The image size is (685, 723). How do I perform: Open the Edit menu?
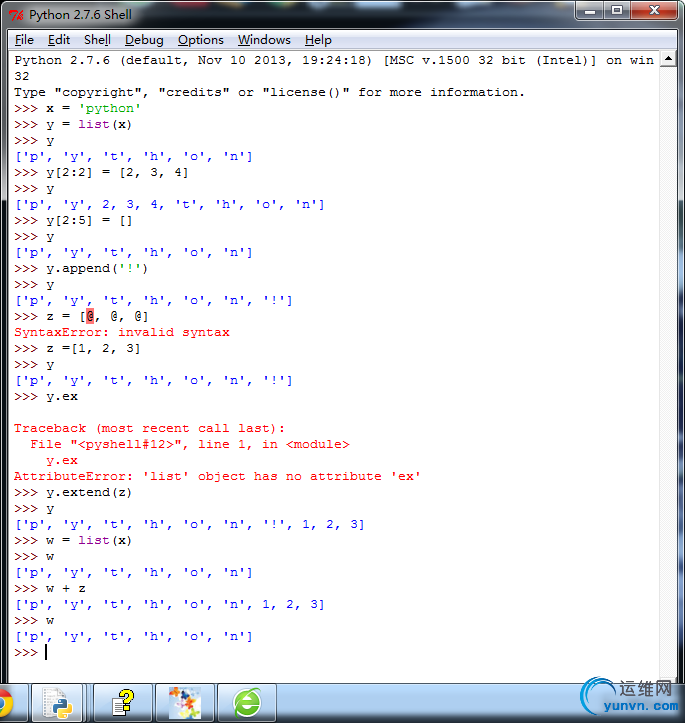pos(59,40)
